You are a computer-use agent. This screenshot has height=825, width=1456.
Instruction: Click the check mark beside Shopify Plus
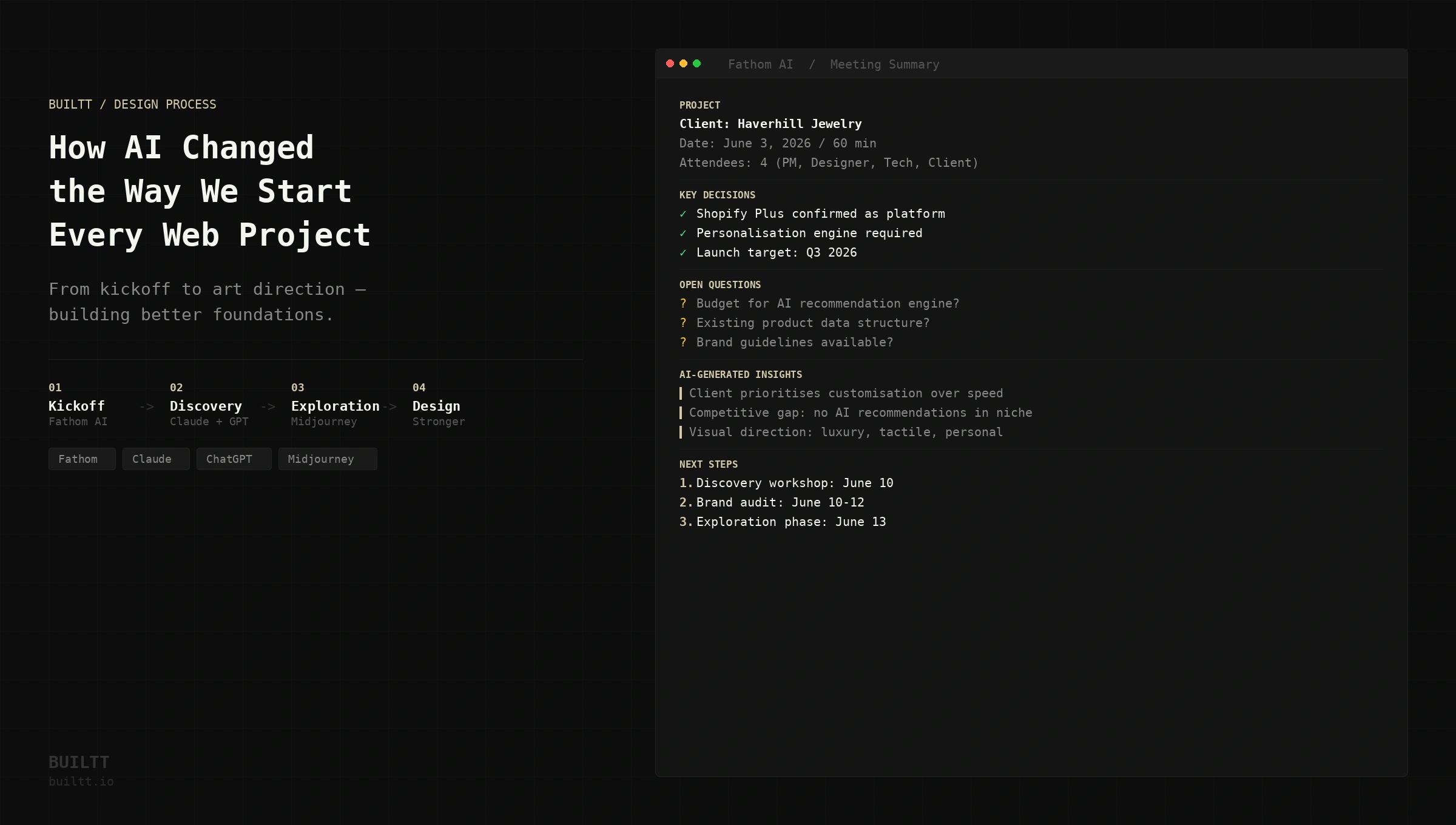(x=683, y=214)
